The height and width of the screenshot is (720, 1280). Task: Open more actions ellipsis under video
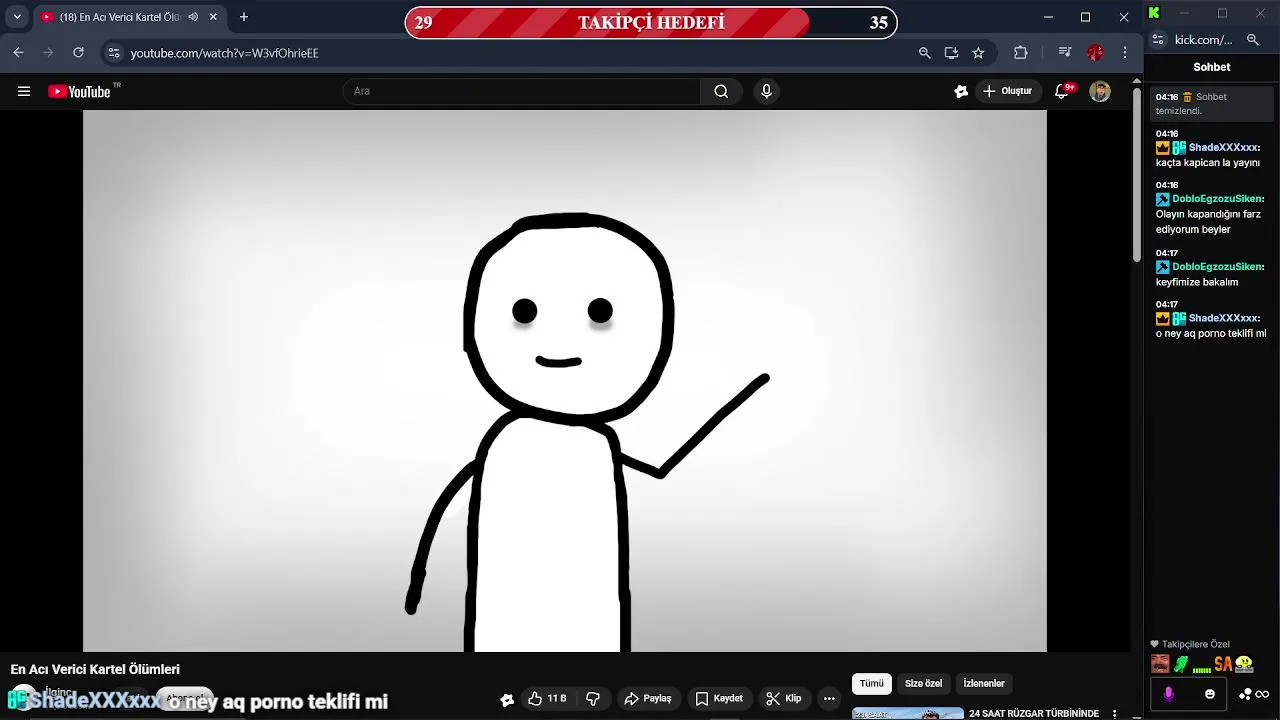click(829, 699)
